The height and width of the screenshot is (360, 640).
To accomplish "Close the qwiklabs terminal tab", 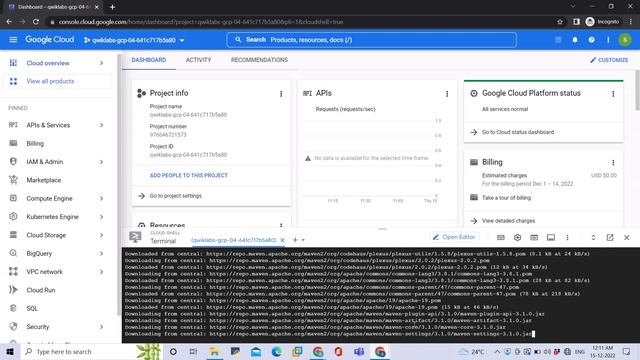I will (282, 240).
